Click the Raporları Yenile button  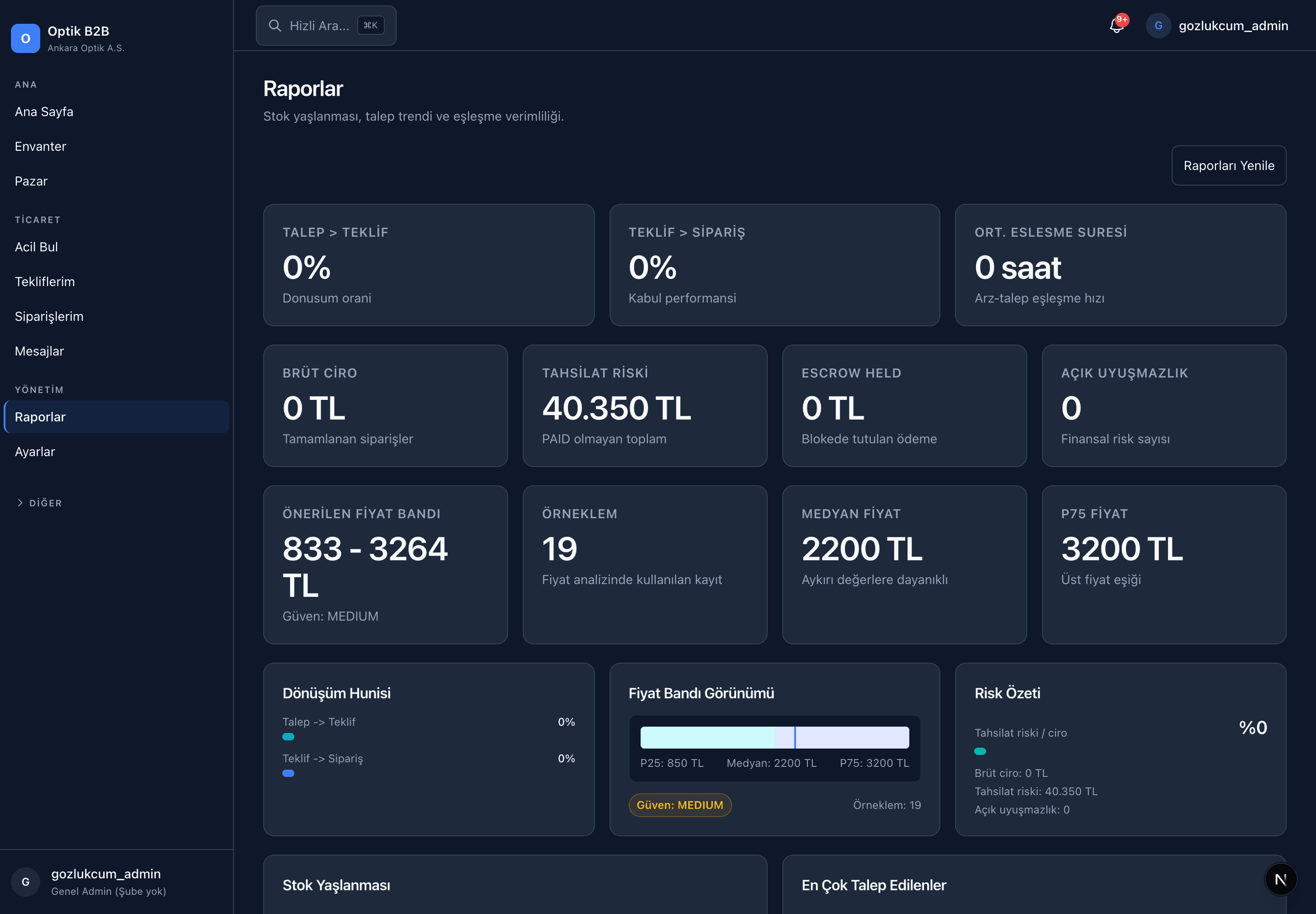tap(1229, 165)
